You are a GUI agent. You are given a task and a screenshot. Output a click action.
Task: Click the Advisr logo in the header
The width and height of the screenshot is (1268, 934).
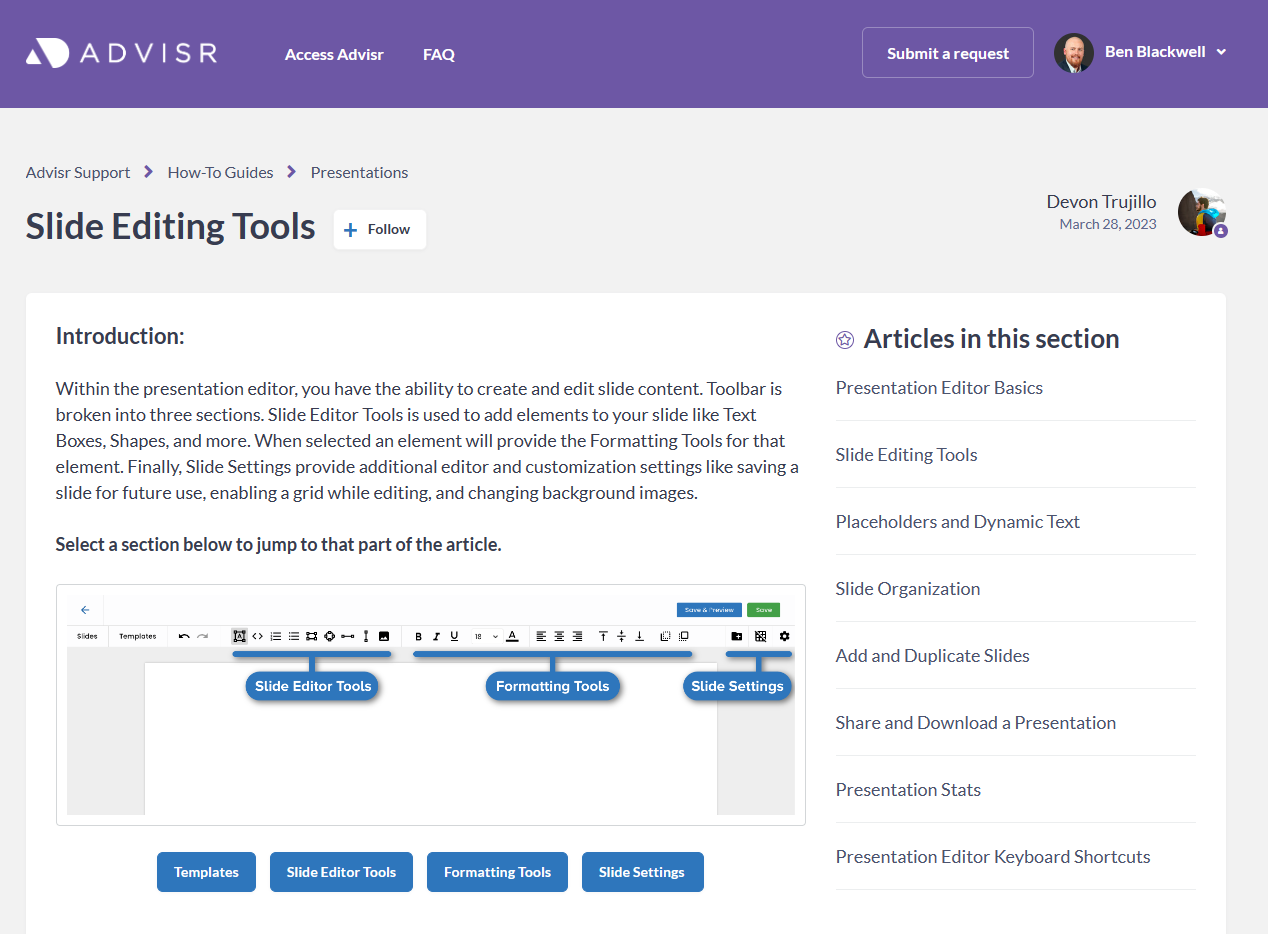click(x=121, y=53)
